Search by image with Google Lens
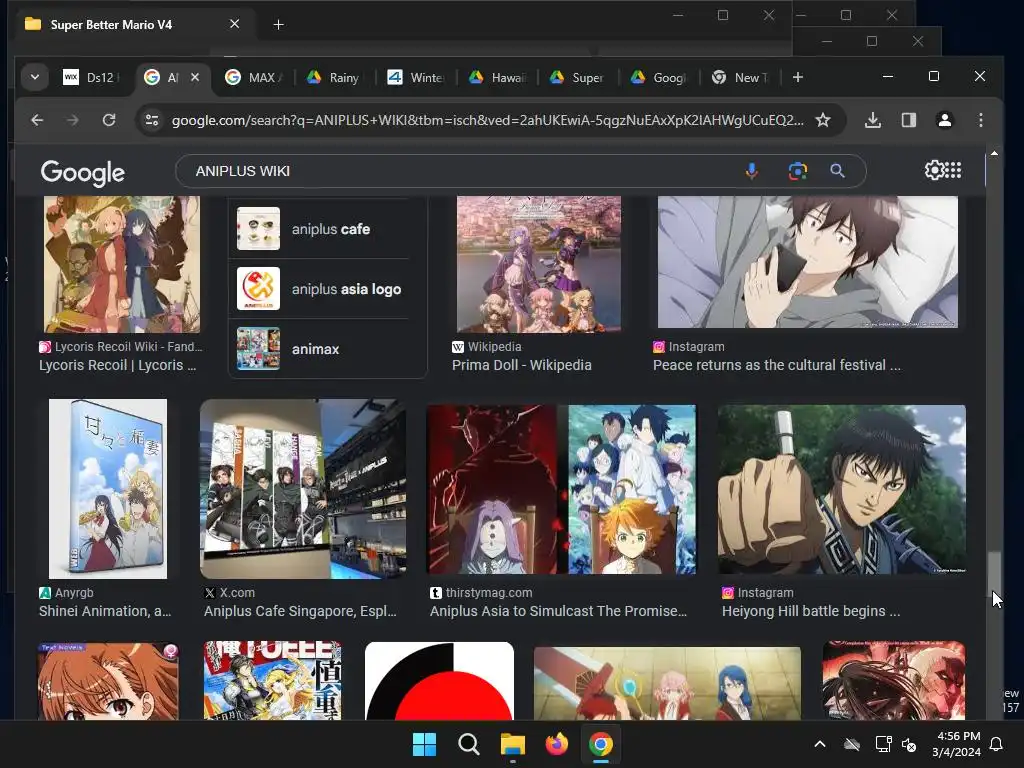1024x768 pixels. point(797,171)
